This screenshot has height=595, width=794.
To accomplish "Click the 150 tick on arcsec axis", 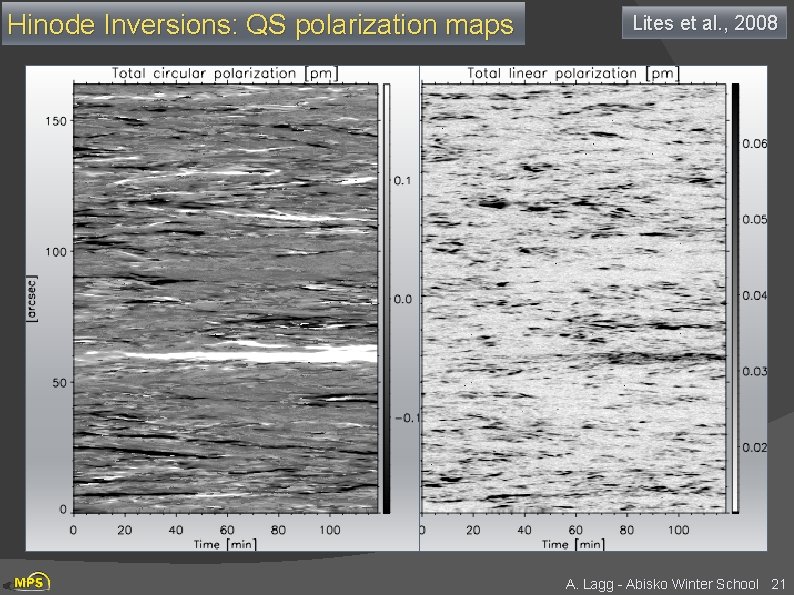I will [56, 121].
